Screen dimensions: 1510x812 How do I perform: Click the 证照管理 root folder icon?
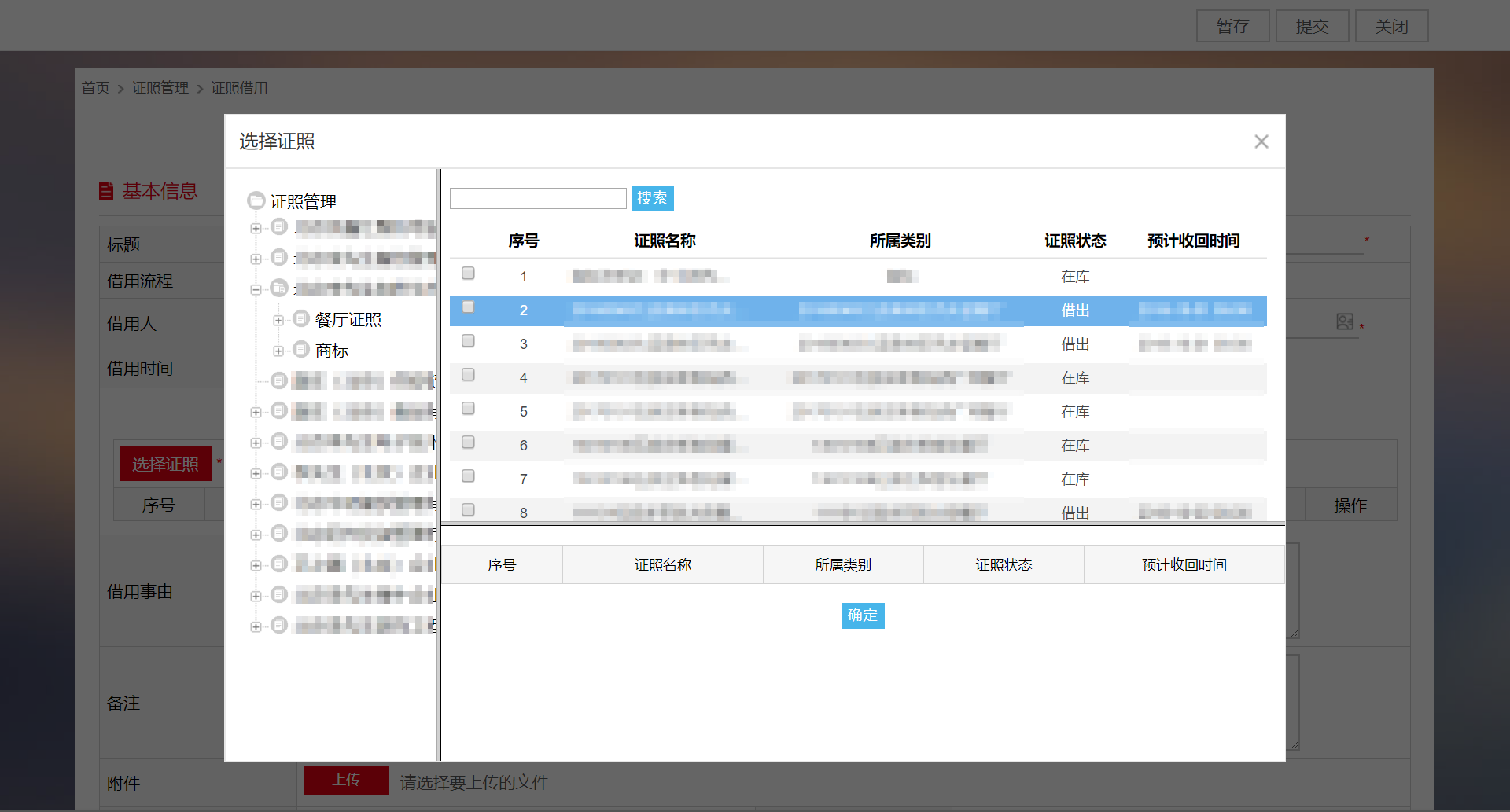tap(256, 201)
